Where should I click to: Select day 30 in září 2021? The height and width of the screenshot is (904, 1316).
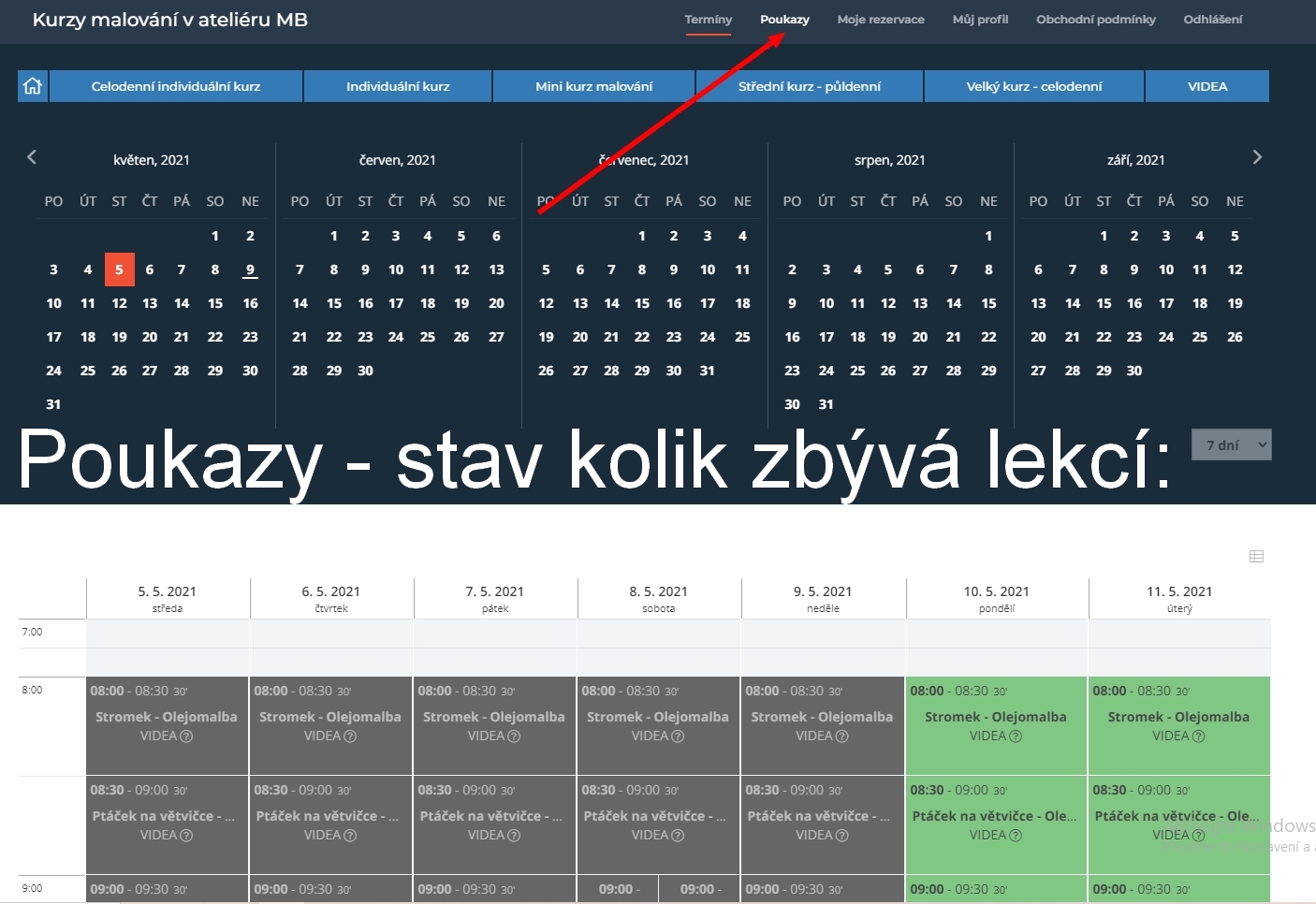pos(1134,371)
